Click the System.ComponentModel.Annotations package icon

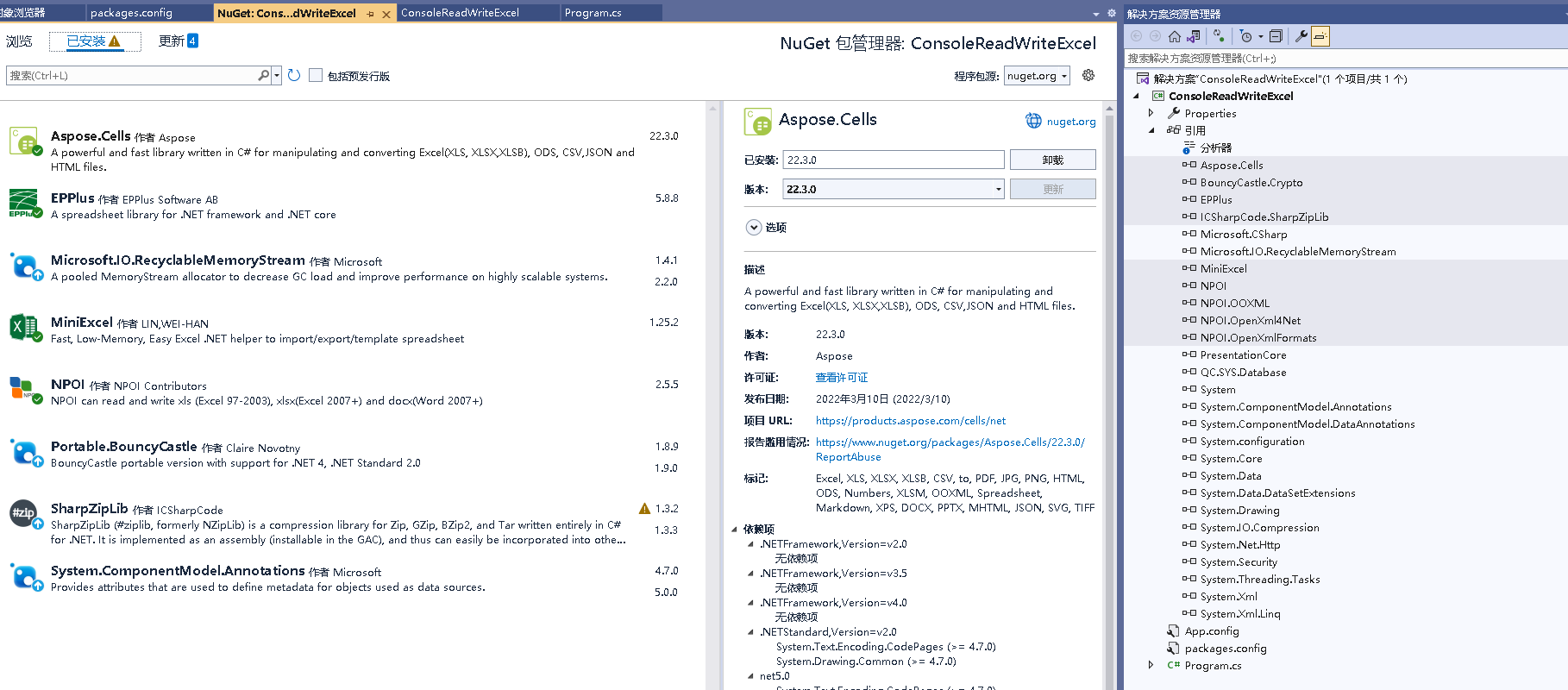(25, 576)
